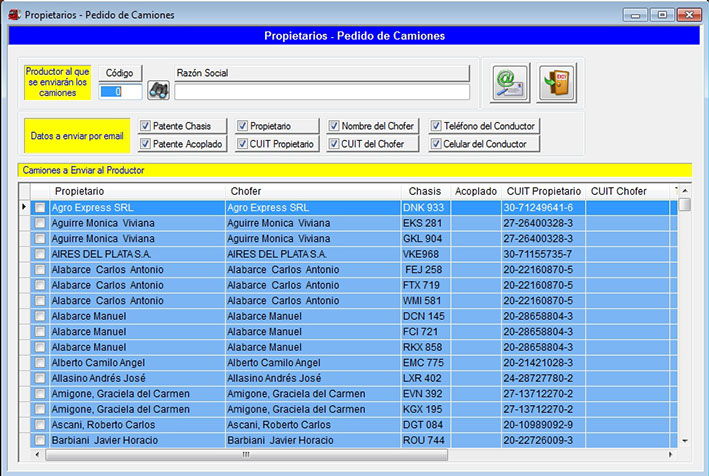Click the exit door icon button
This screenshot has height=476, width=709.
pos(556,83)
